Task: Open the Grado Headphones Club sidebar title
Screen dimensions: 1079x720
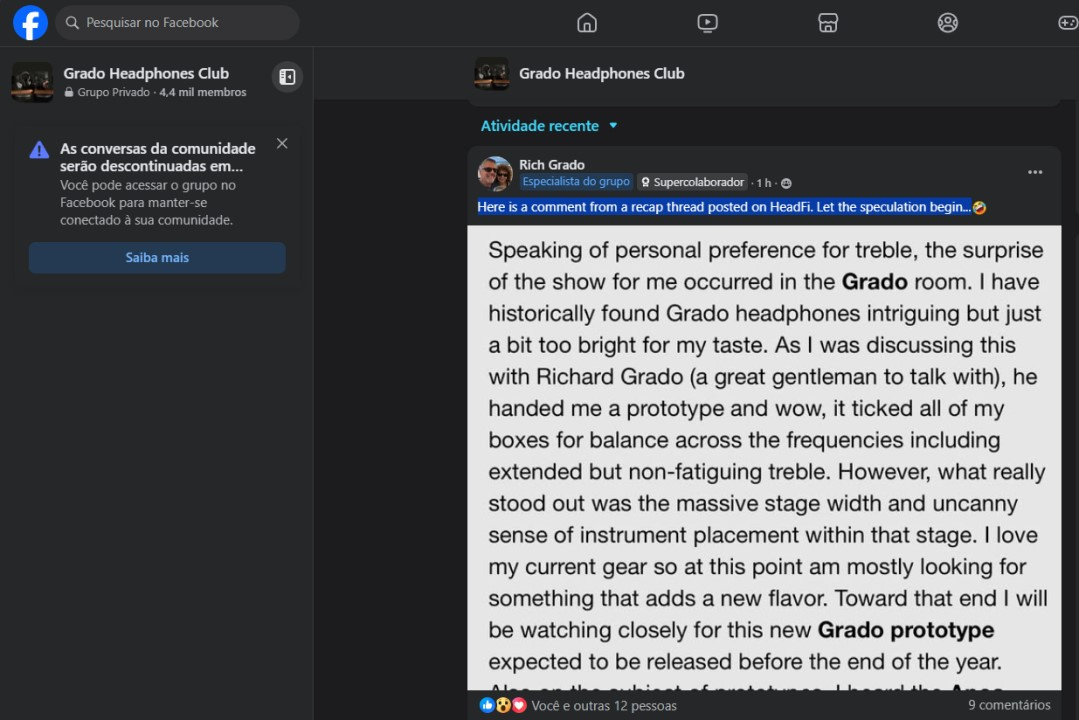Action: [146, 73]
